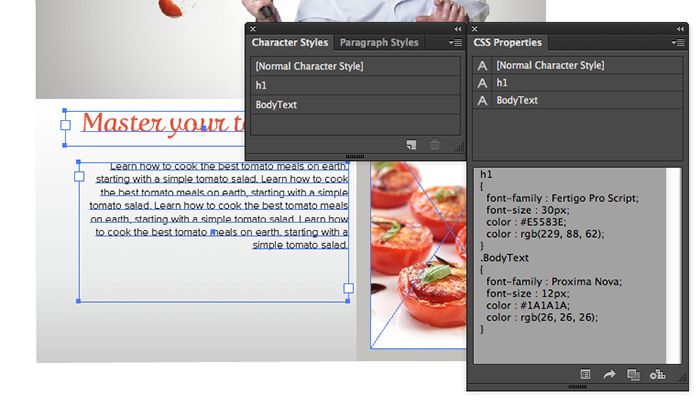The height and width of the screenshot is (418, 700).
Task: Click the A icon beside h1 in CSS Properties
Action: click(x=482, y=83)
